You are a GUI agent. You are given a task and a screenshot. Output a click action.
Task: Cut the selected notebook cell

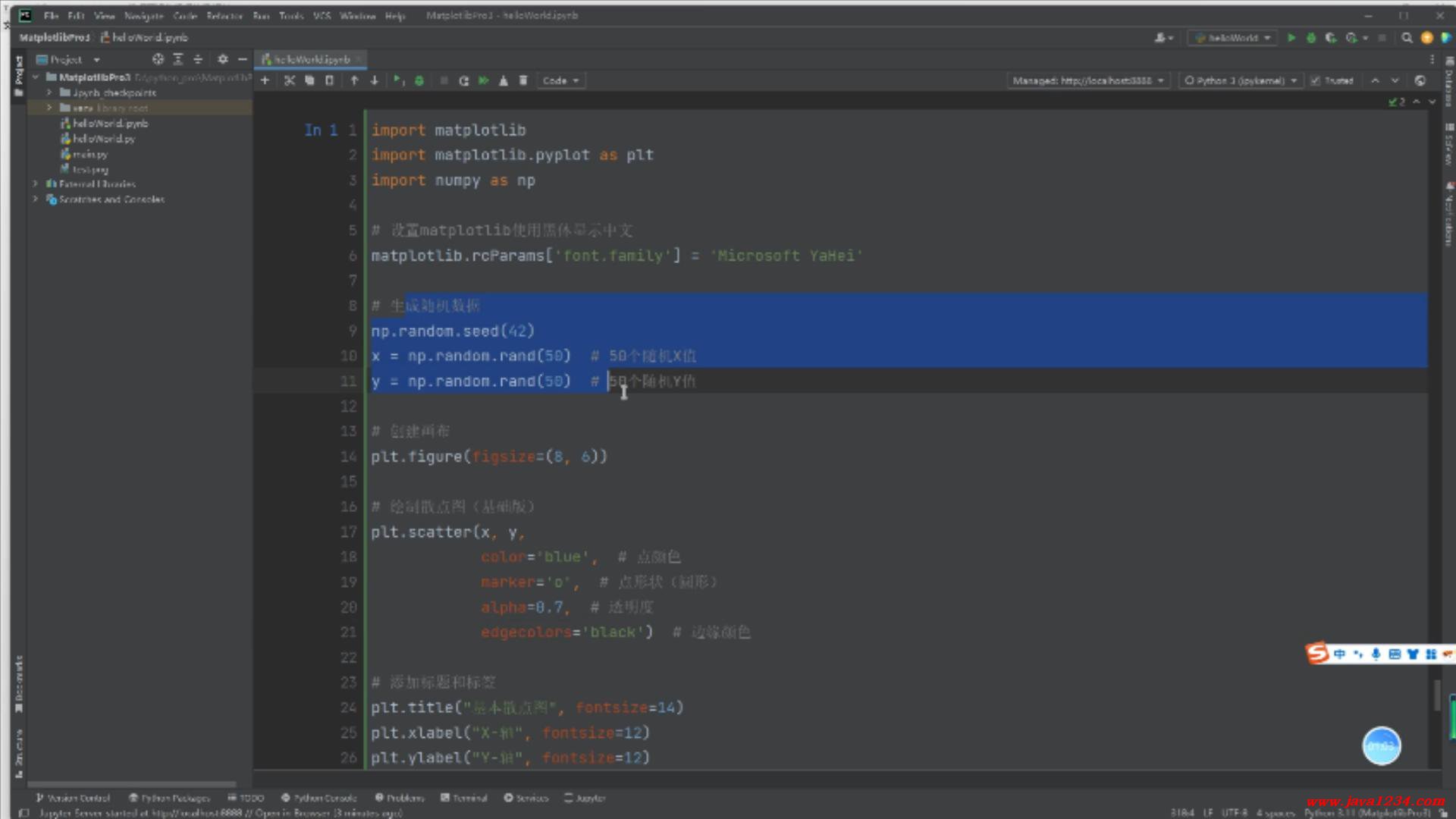tap(289, 80)
